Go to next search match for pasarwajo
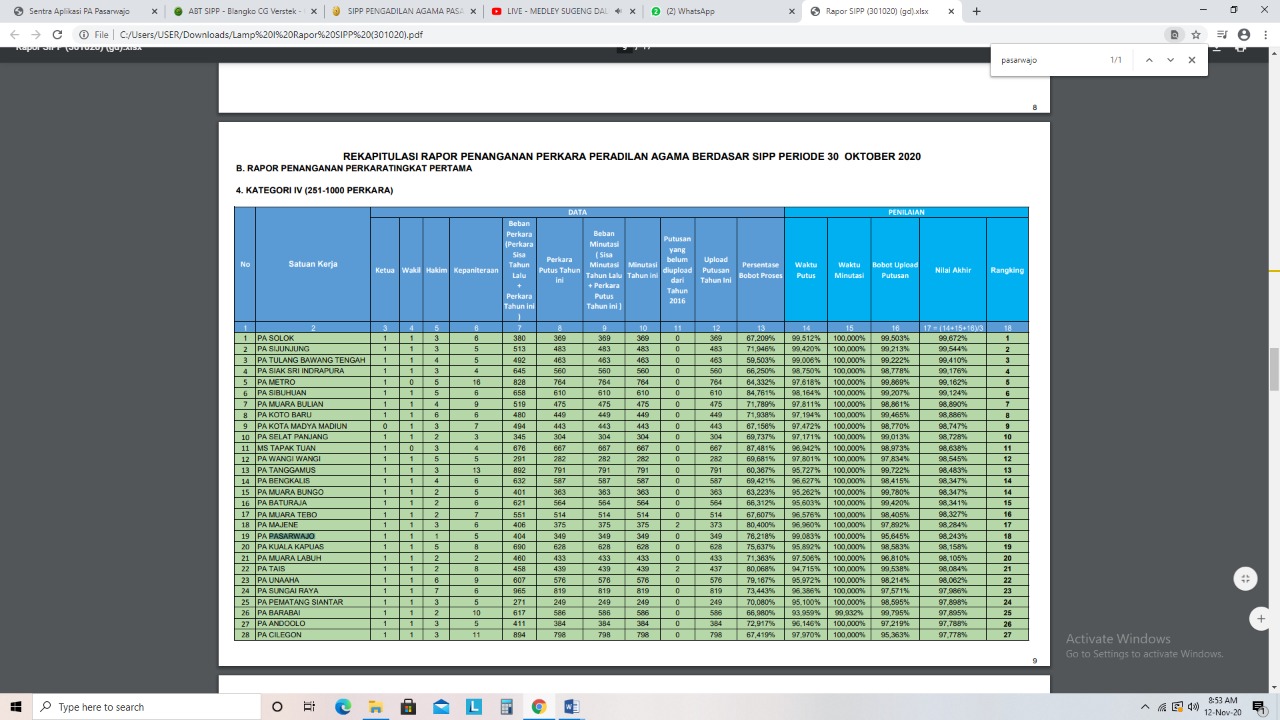 pos(1170,60)
